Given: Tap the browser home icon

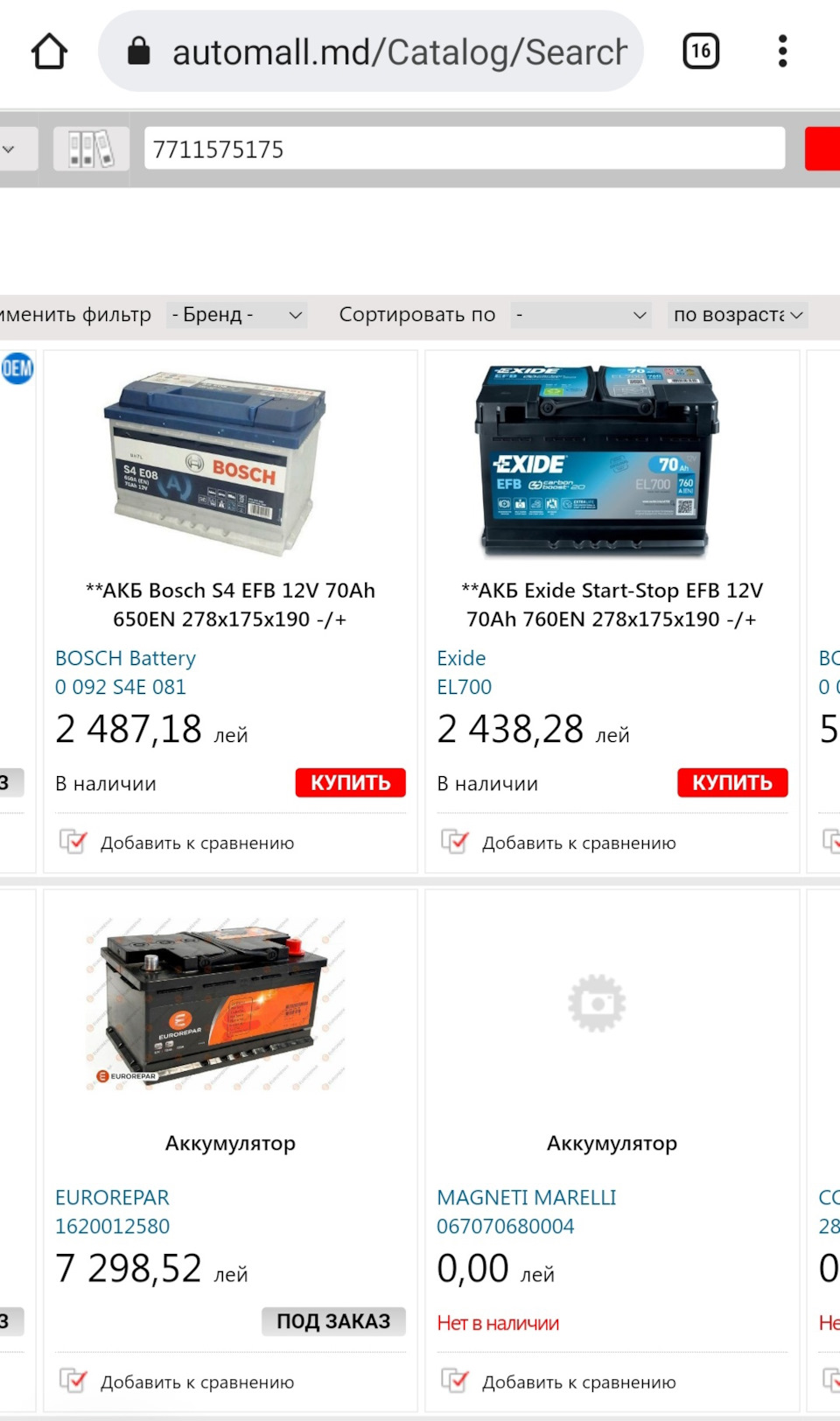Looking at the screenshot, I should (49, 52).
